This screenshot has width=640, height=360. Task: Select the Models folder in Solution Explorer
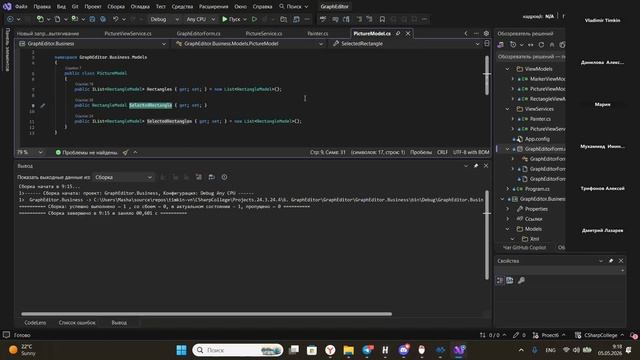(x=533, y=229)
